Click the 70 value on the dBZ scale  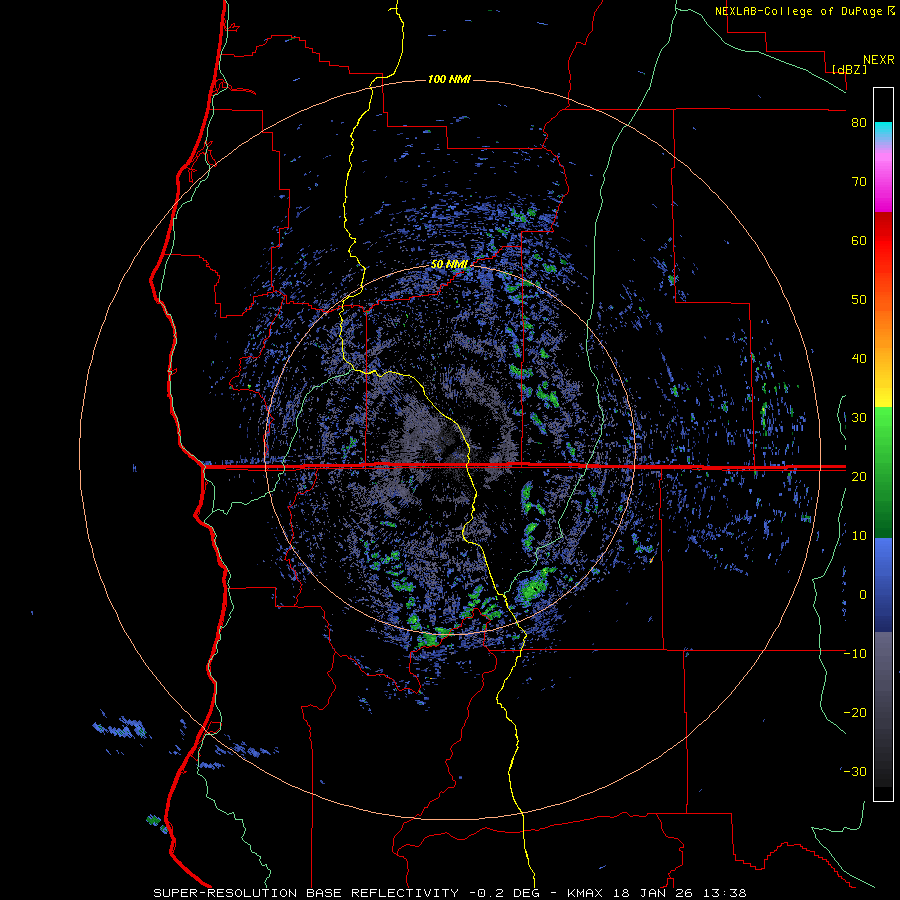(x=859, y=182)
